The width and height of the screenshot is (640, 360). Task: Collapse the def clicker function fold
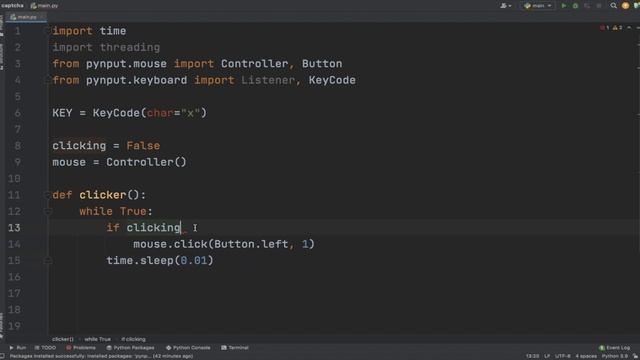point(47,195)
